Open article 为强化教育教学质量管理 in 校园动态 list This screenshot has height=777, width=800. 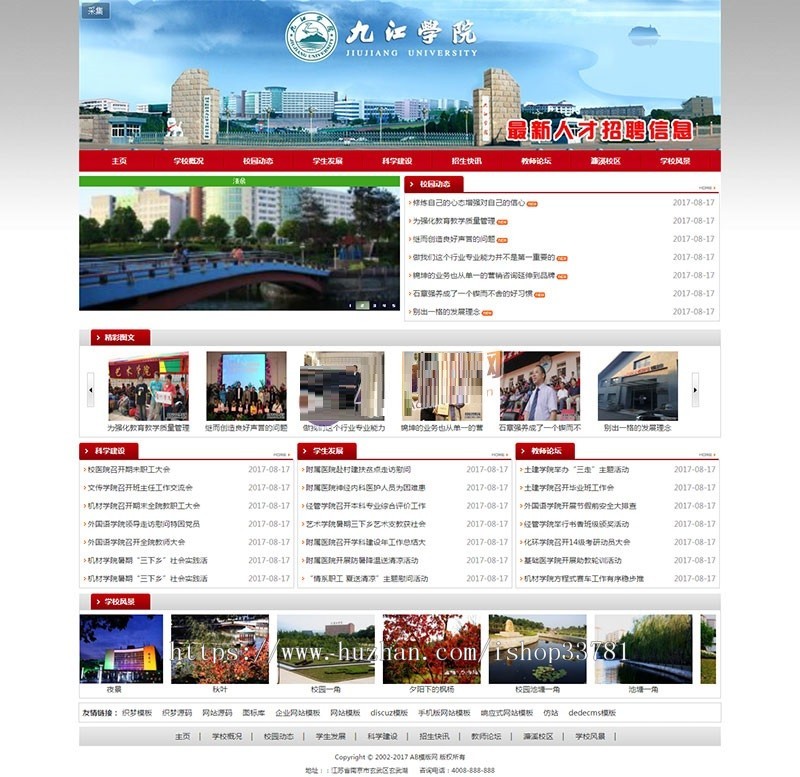(x=454, y=221)
